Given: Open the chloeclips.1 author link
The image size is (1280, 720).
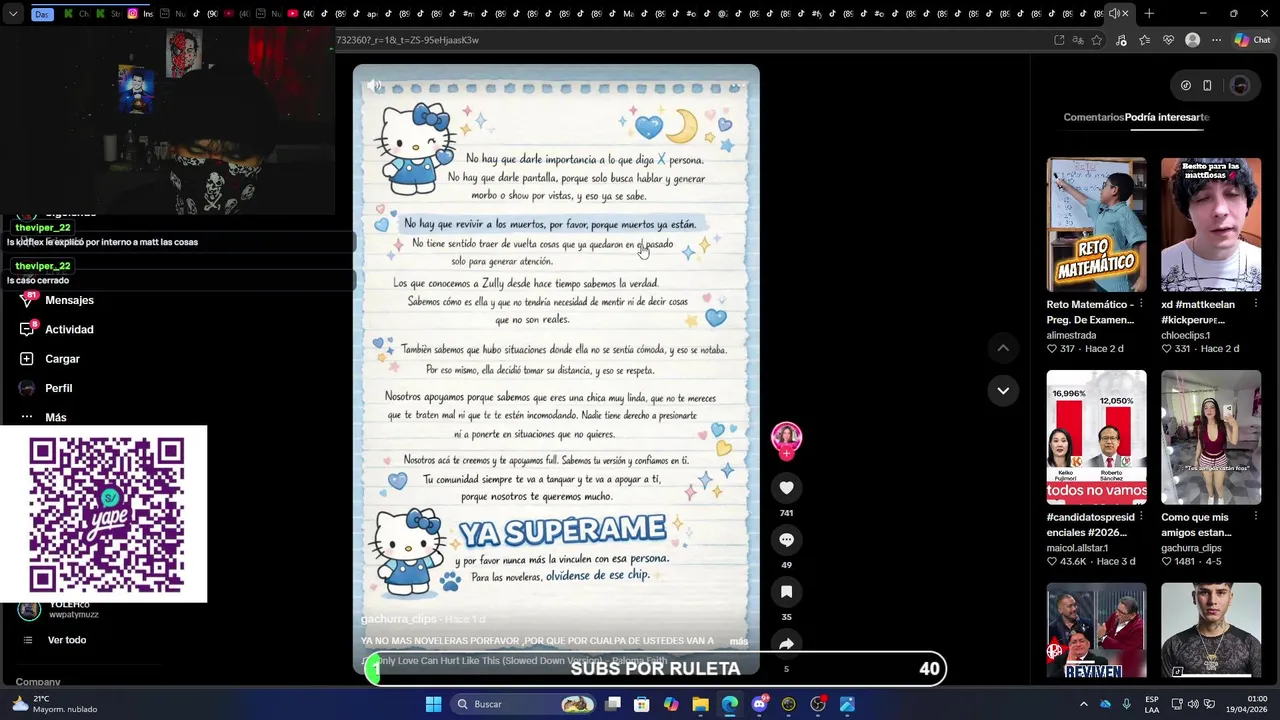Looking at the screenshot, I should click(1185, 335).
